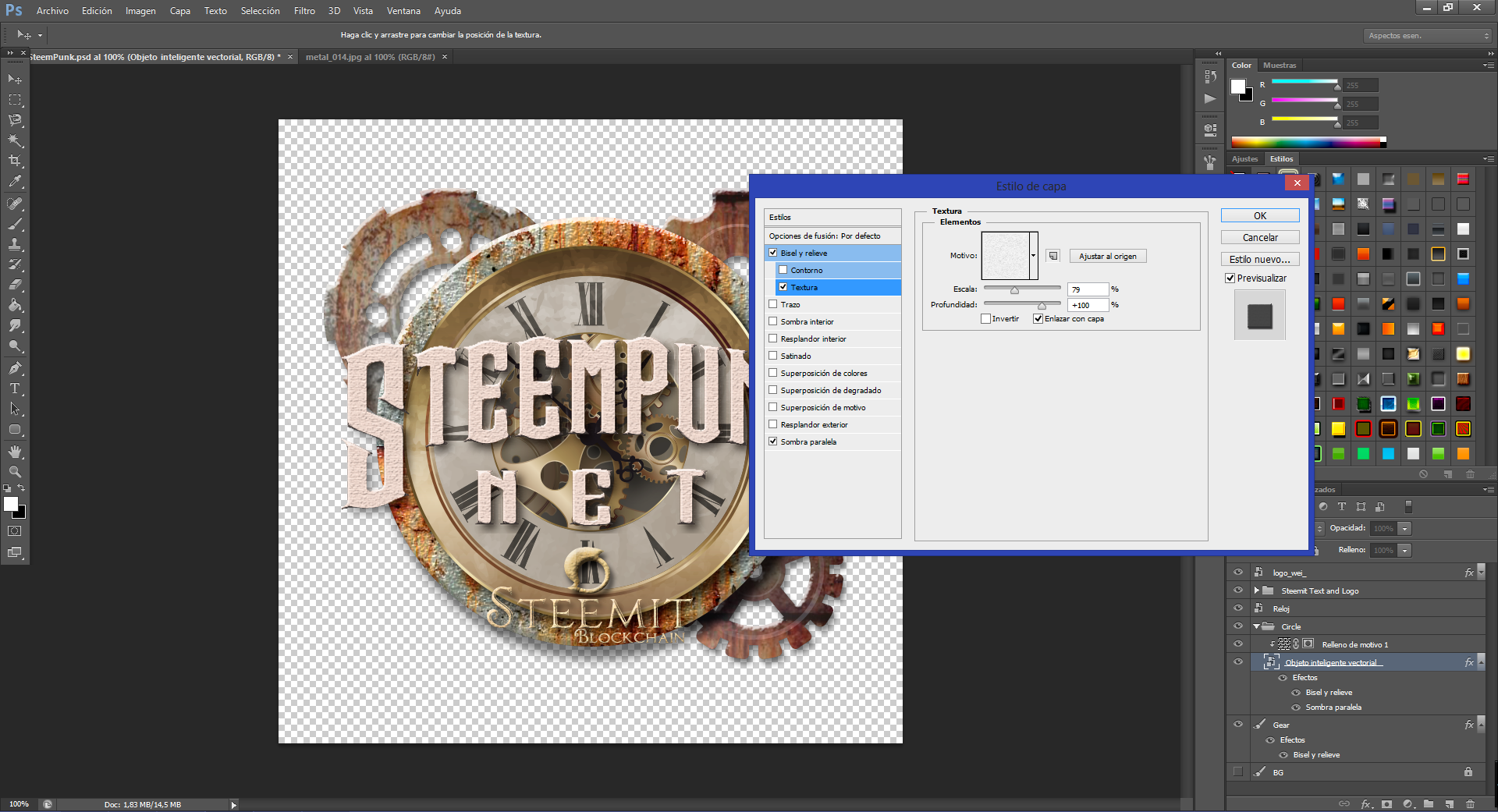
Task: Select the Rounded Rectangle shape tool
Action: (15, 429)
